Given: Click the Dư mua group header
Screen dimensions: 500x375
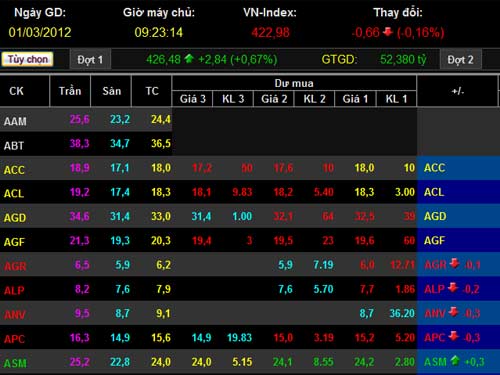Looking at the screenshot, I should coord(294,83).
